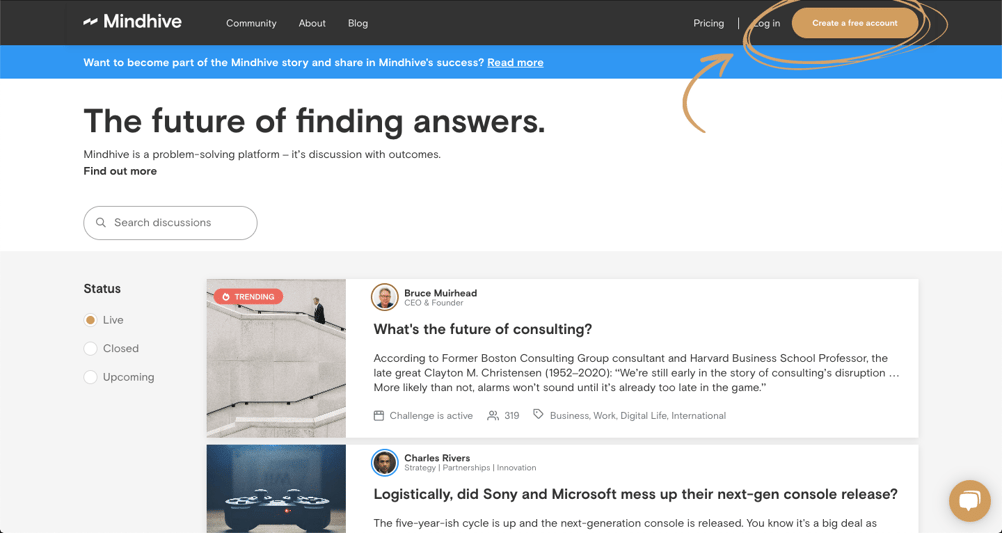This screenshot has height=533, width=1002.
Task: Select the Closed status filter
Action: pyautogui.click(x=91, y=349)
